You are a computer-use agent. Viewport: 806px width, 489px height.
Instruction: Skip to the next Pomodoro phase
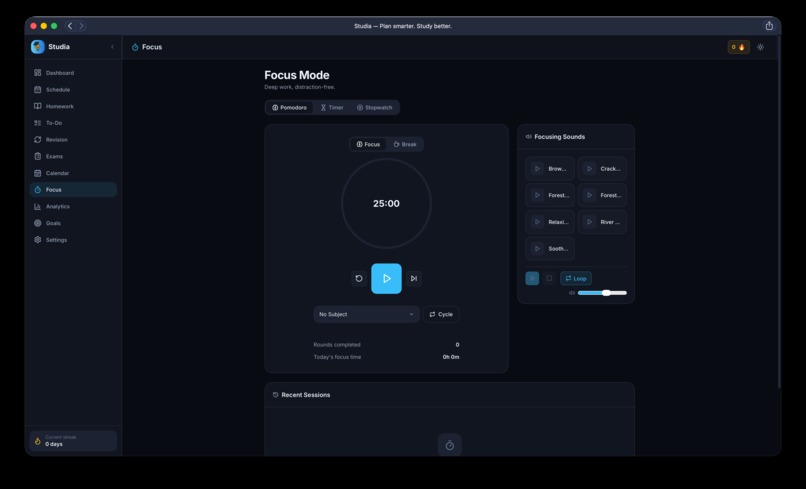point(414,279)
